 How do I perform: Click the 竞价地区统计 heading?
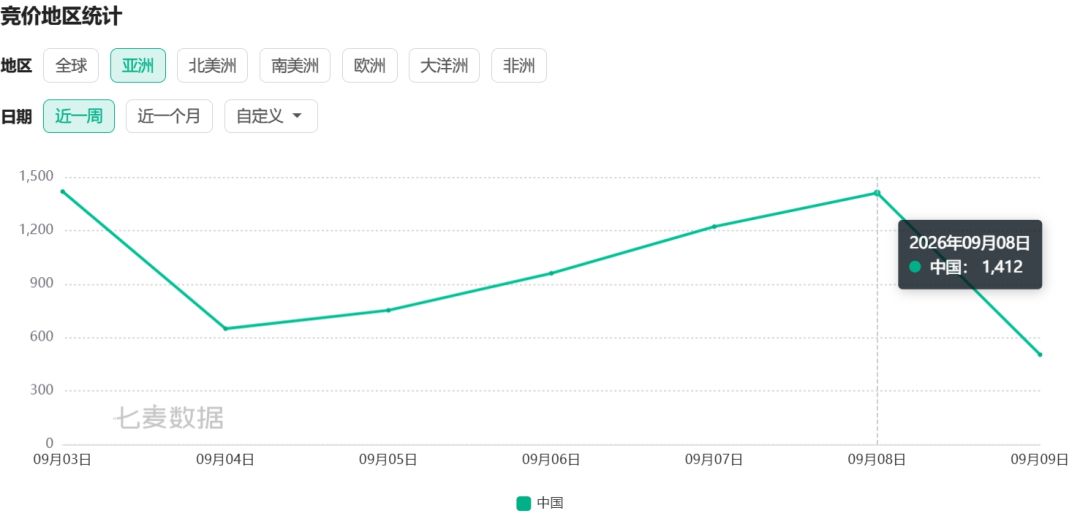tap(61, 14)
